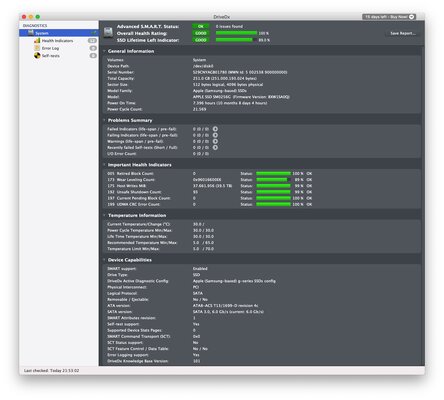Click the info arrow next to Failing Indicators
Image resolution: width=444 pixels, height=400 pixels.
[x=215, y=135]
